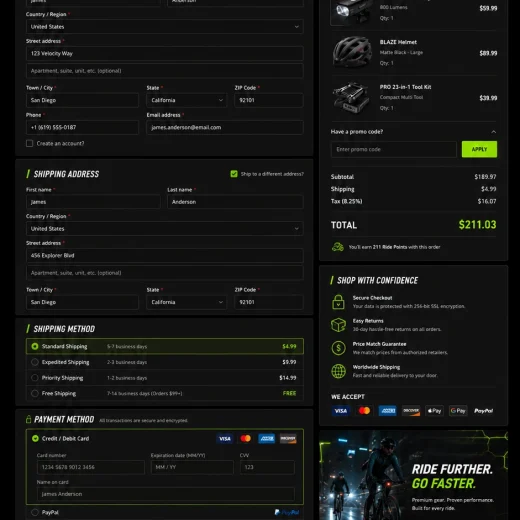The width and height of the screenshot is (520, 520).
Task: Click the Tax (8.25%) line
Action: point(413,201)
